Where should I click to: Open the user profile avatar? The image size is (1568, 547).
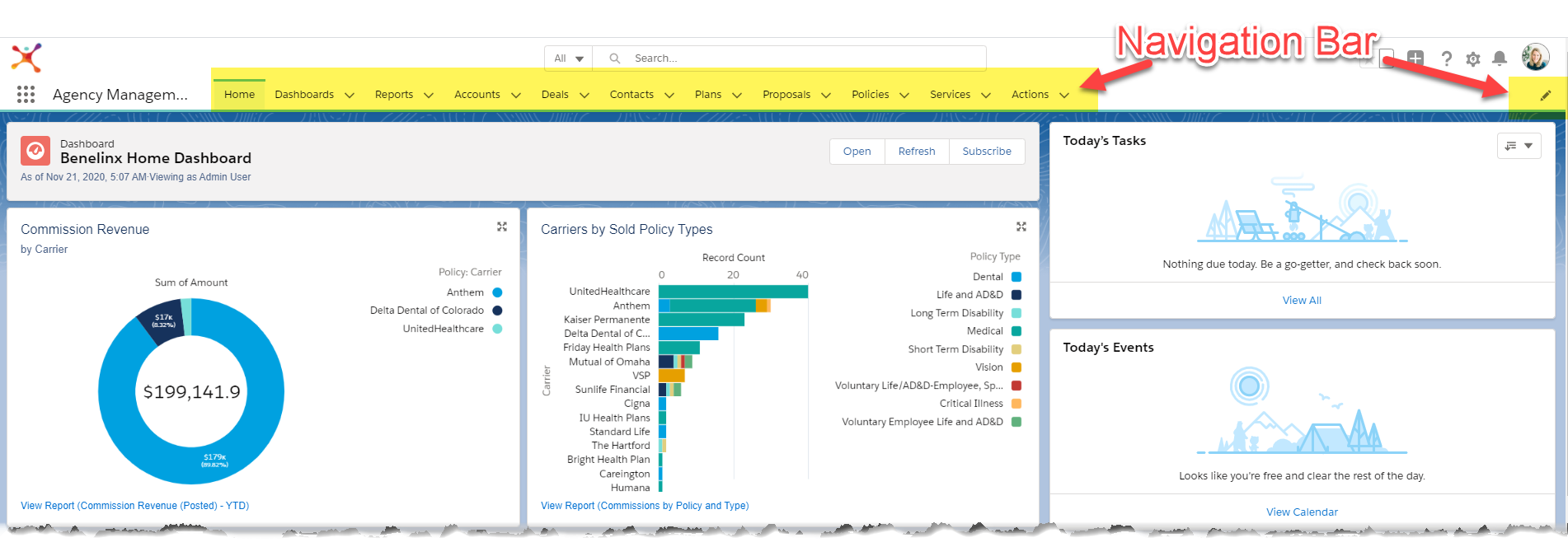point(1535,57)
